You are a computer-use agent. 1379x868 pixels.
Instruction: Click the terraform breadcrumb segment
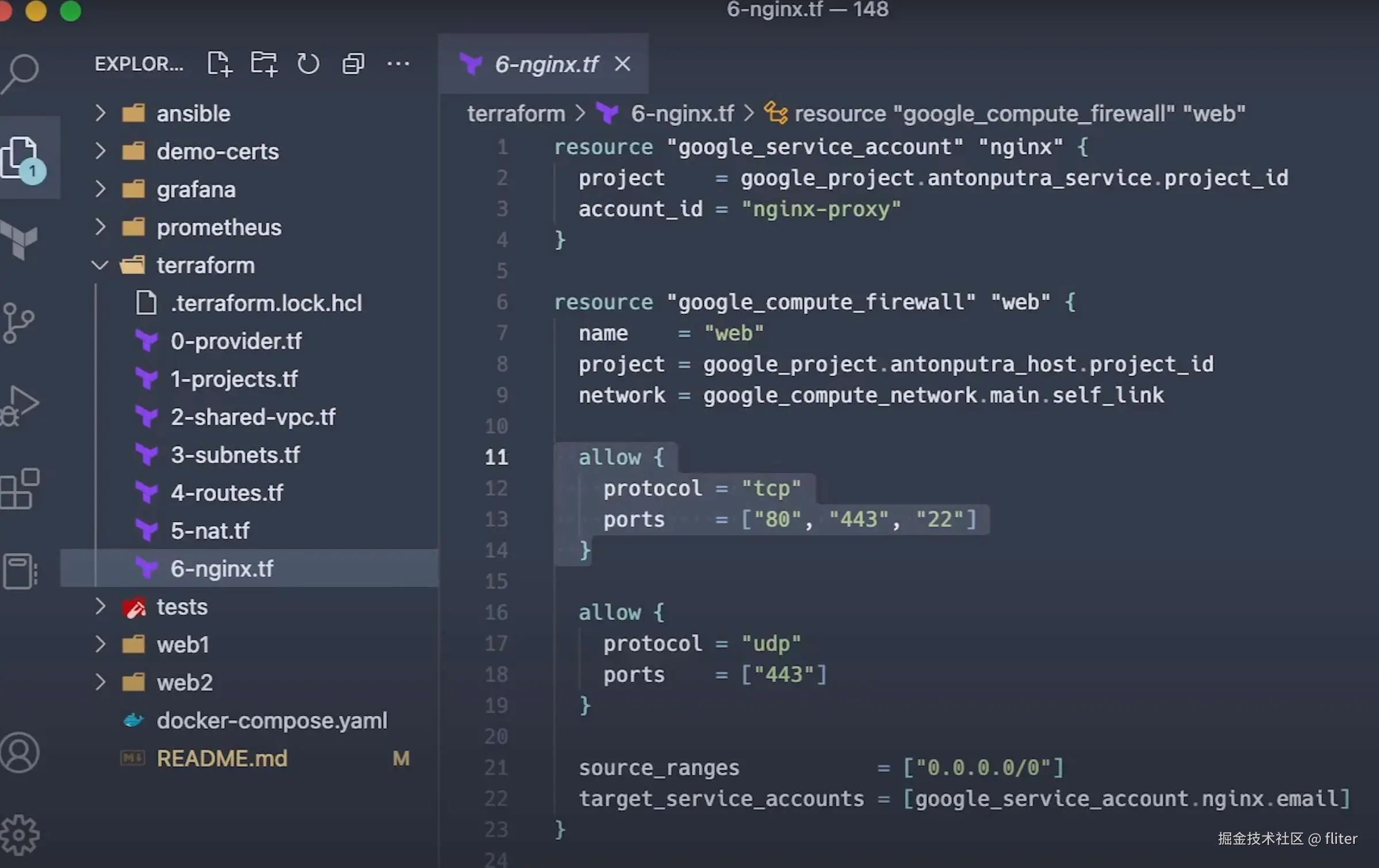(516, 114)
